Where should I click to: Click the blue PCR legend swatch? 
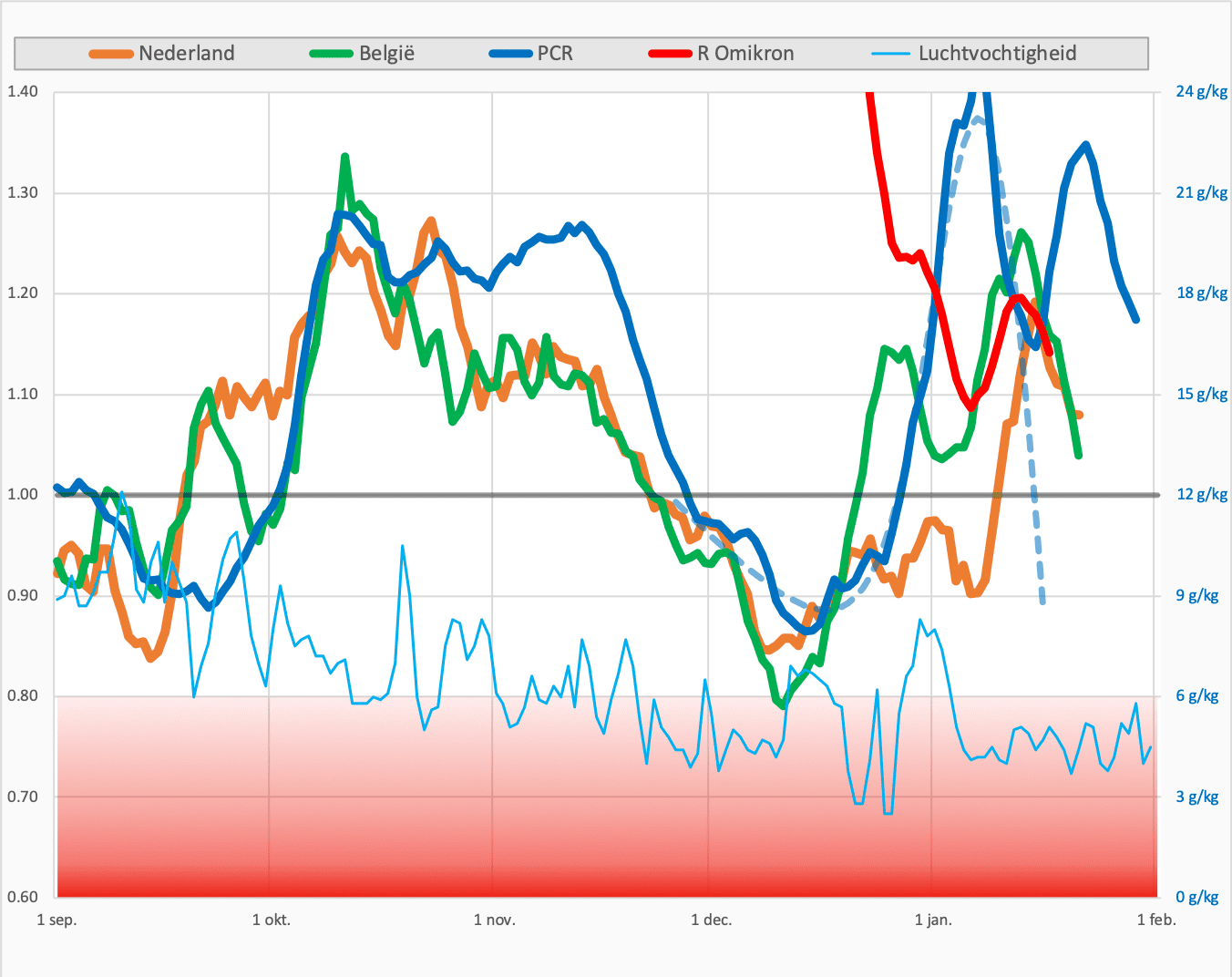510,54
